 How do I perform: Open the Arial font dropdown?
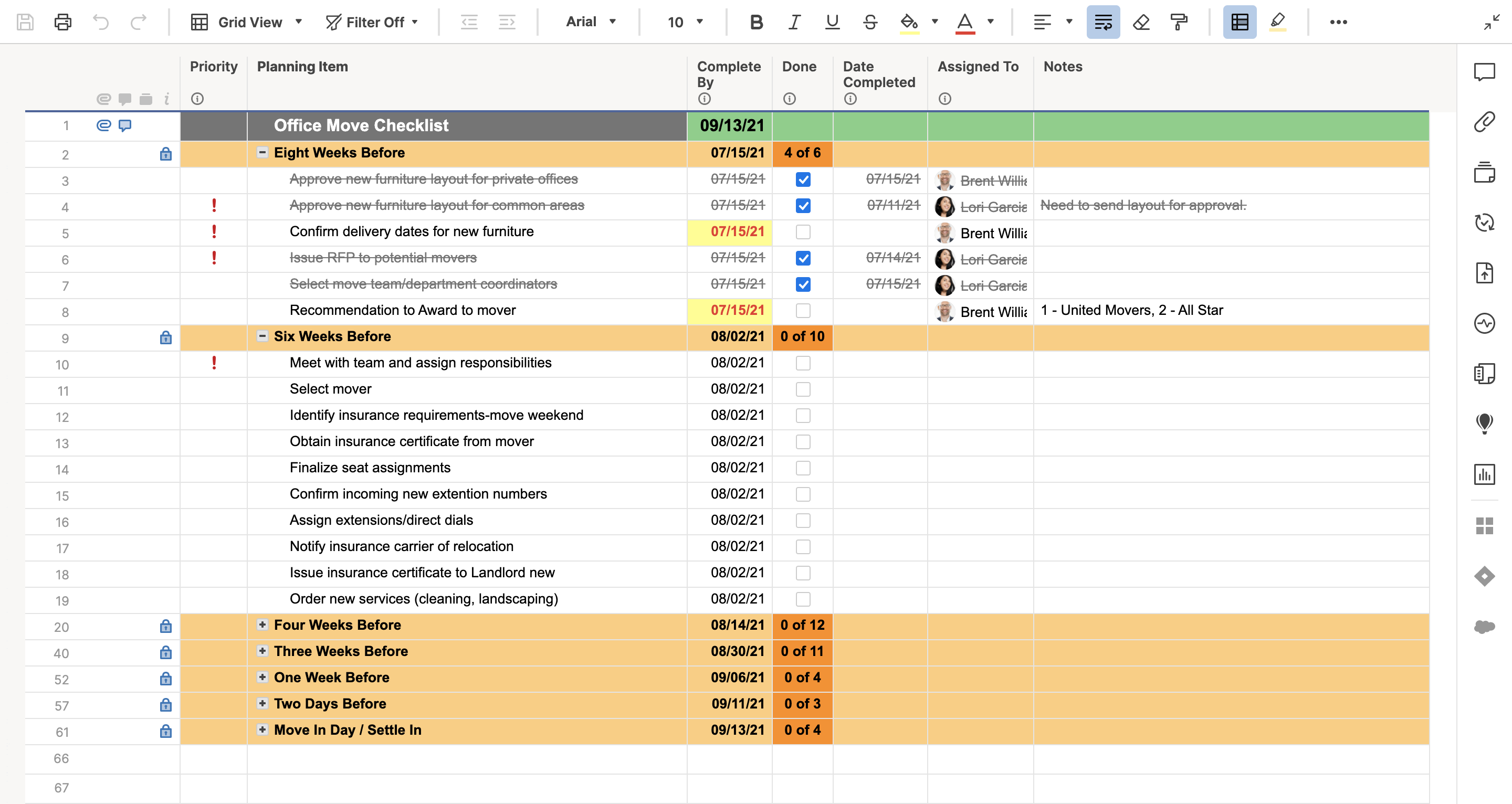pos(591,22)
